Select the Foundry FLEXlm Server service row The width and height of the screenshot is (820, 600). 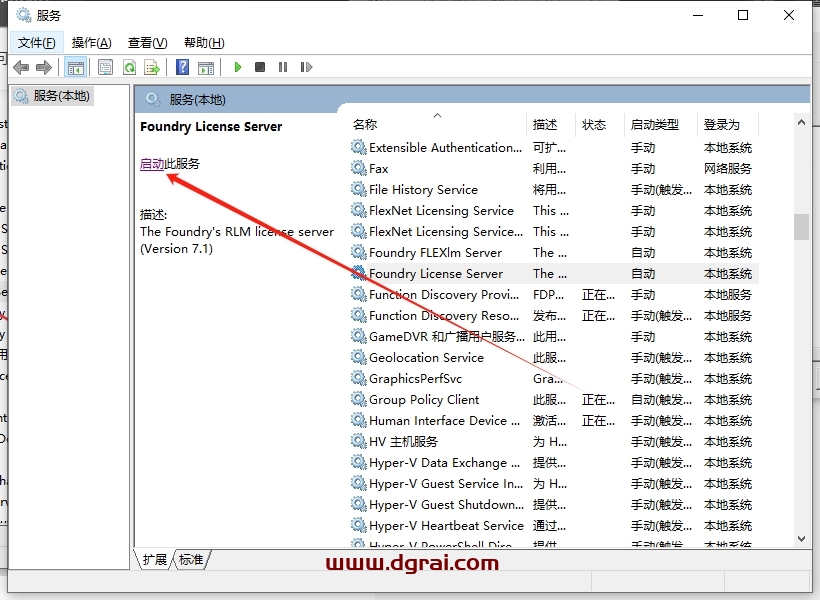tap(435, 253)
